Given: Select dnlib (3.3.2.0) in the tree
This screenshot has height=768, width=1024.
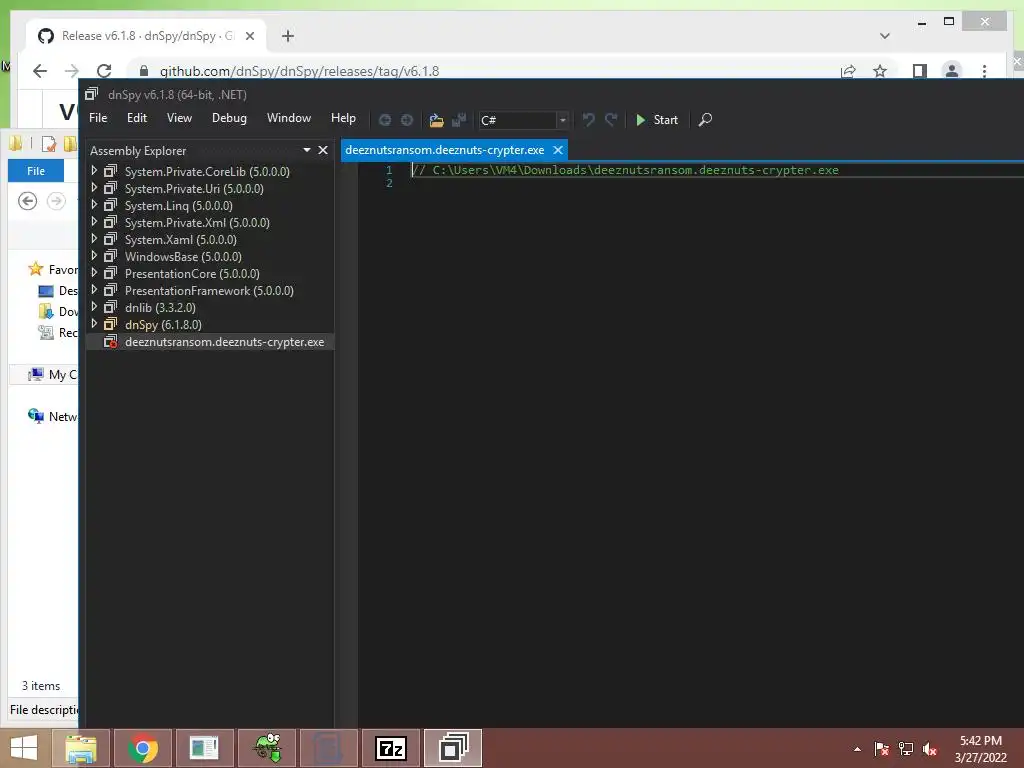Looking at the screenshot, I should (x=160, y=308).
